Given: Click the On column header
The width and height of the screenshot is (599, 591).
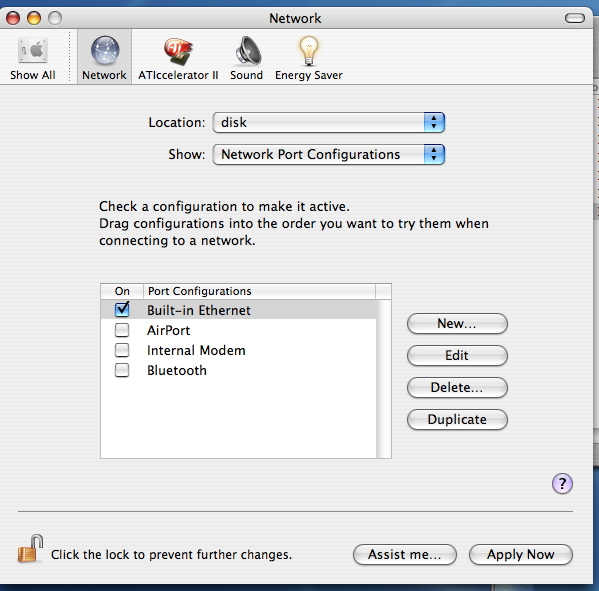Looking at the screenshot, I should (x=122, y=291).
